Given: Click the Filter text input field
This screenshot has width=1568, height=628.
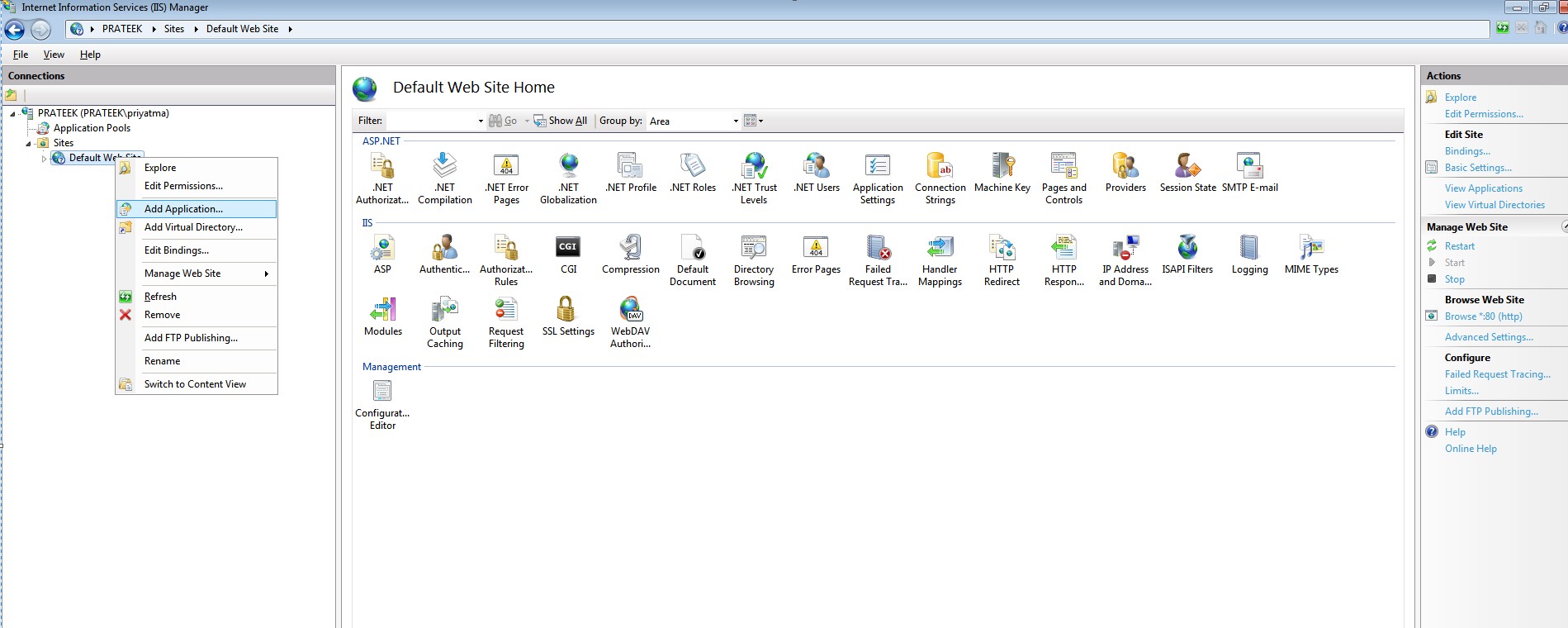Looking at the screenshot, I should pyautogui.click(x=431, y=121).
